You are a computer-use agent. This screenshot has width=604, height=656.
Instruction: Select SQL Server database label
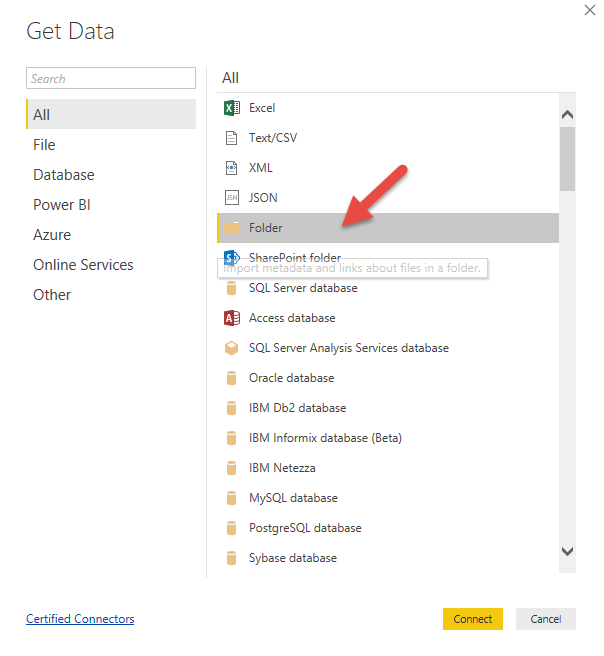pyautogui.click(x=303, y=288)
